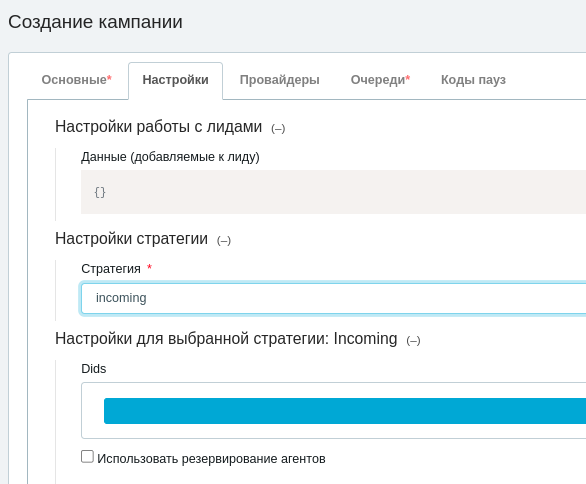Click the Стратегия label
586x484 pixels.
click(111, 269)
